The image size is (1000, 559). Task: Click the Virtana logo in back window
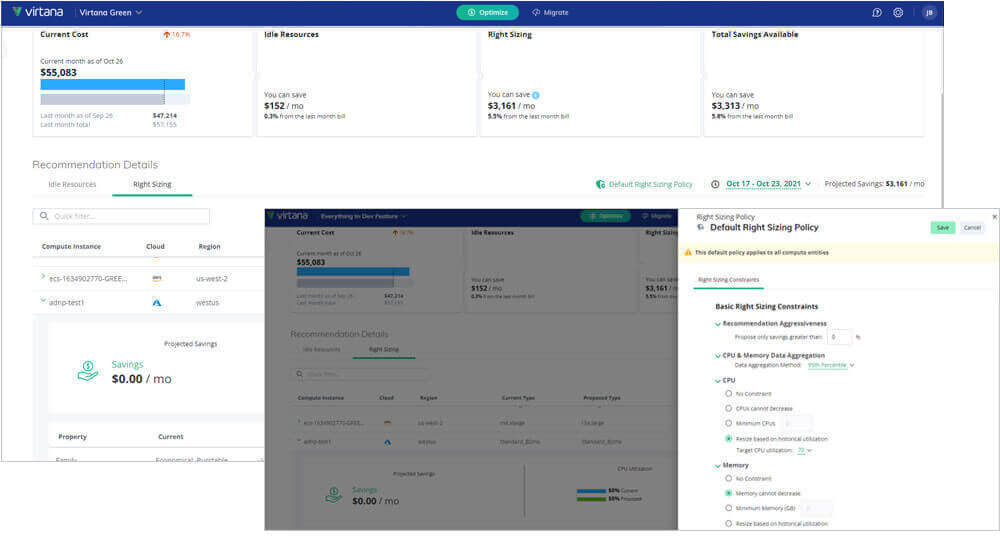point(38,12)
